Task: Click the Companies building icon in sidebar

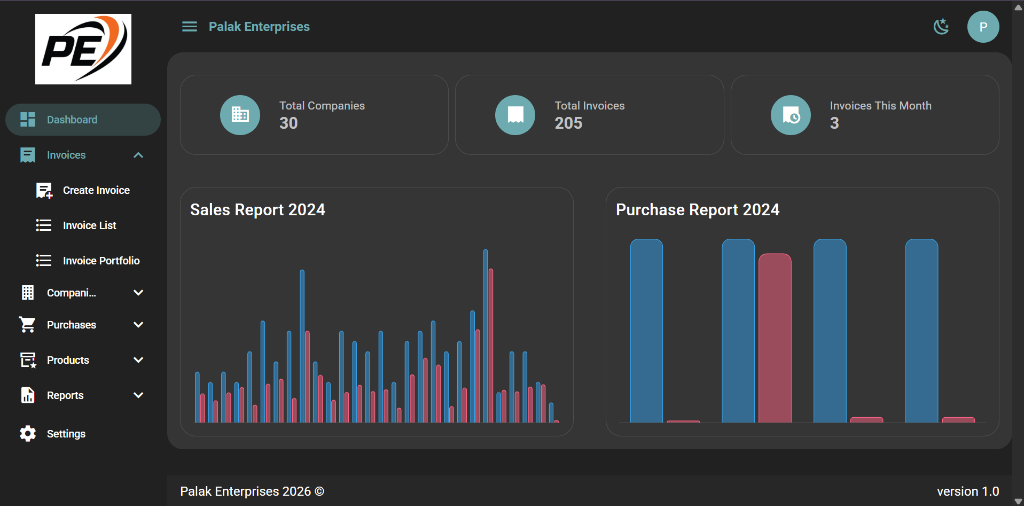Action: [27, 293]
